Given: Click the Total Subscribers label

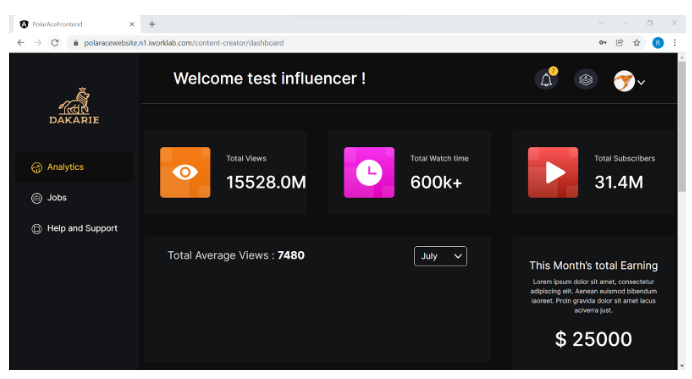Looking at the screenshot, I should (624, 158).
